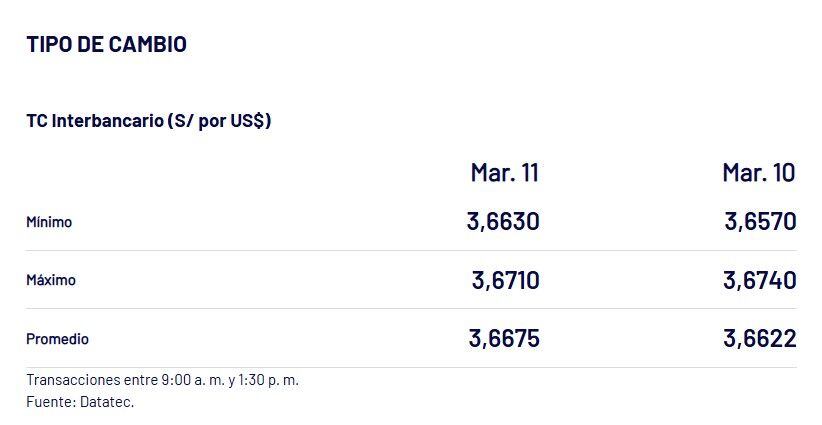Screen dimensions: 822x425
Task: Select the Máximo row label
Action: (x=51, y=280)
